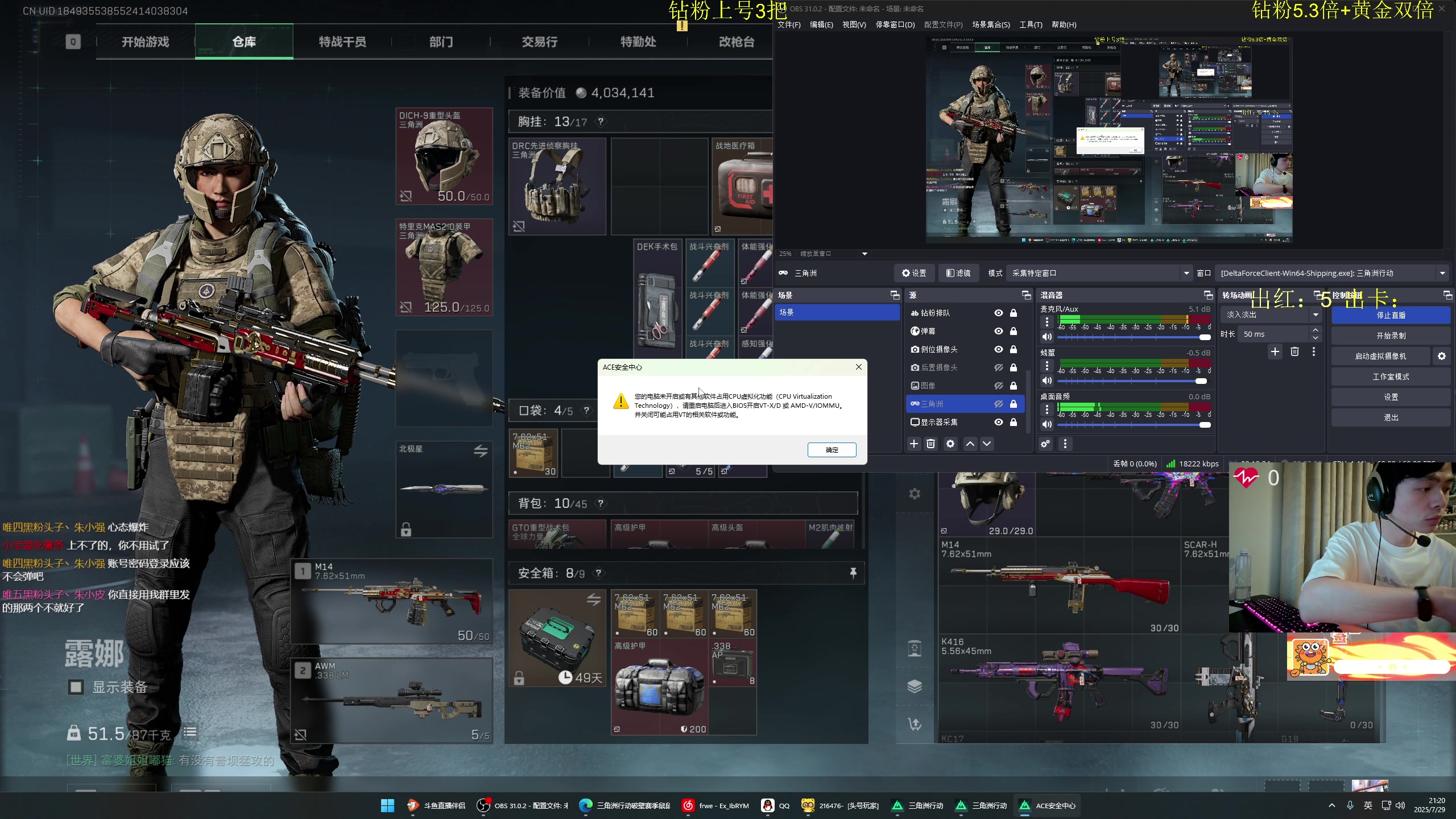Viewport: 1456px width, 819px height.
Task: Click gear icon in game side panel
Action: 915,494
